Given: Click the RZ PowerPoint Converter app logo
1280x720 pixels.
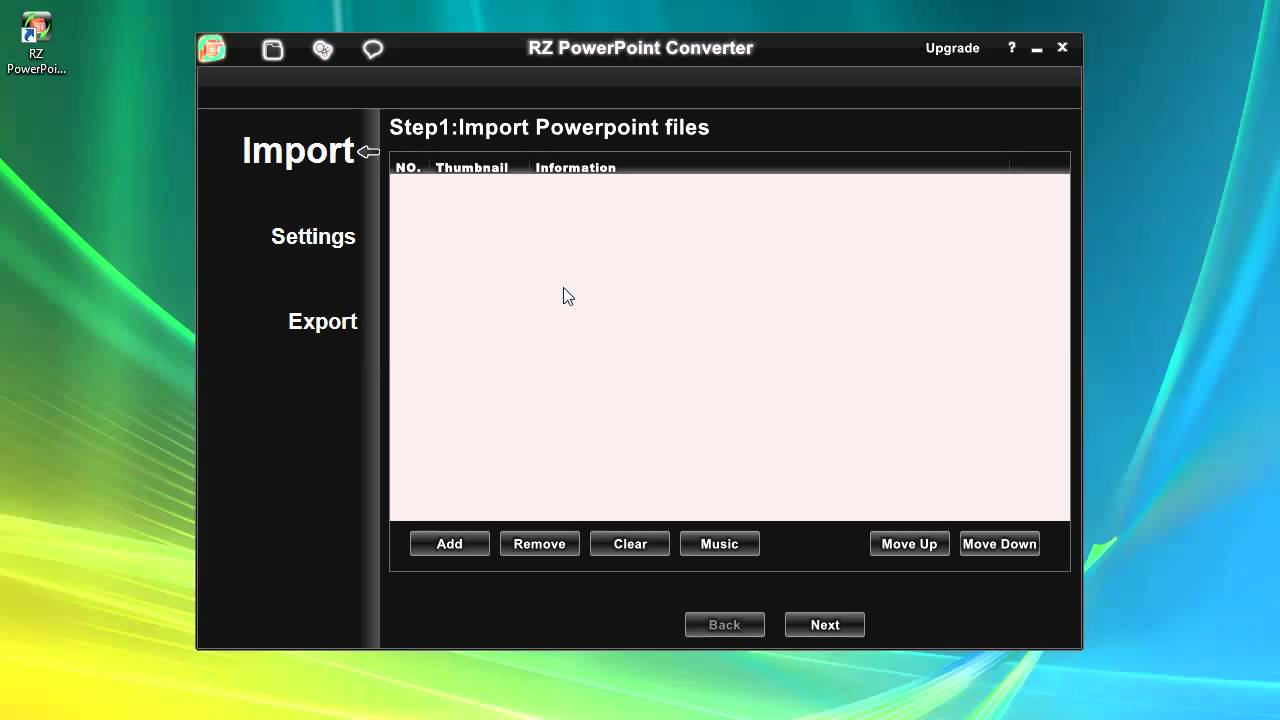Looking at the screenshot, I should click(212, 48).
